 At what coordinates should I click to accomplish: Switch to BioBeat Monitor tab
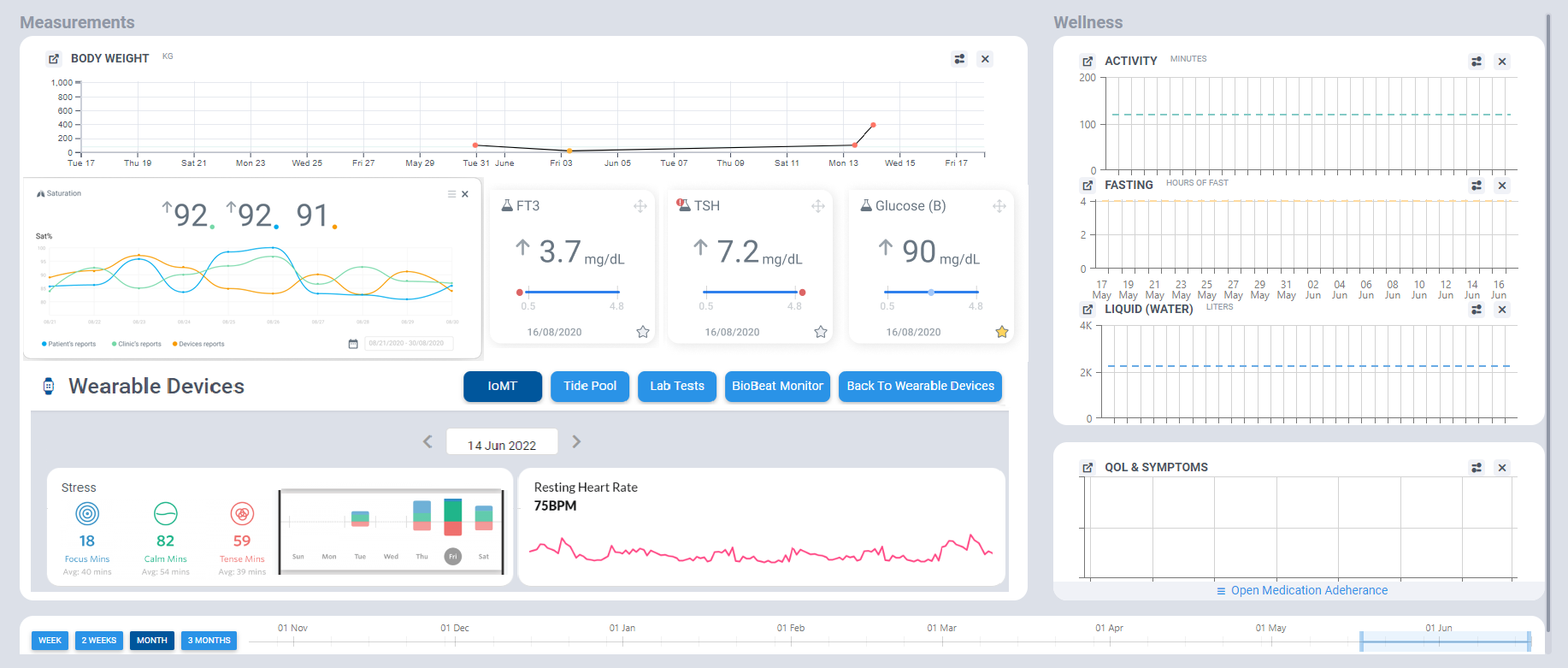(777, 387)
